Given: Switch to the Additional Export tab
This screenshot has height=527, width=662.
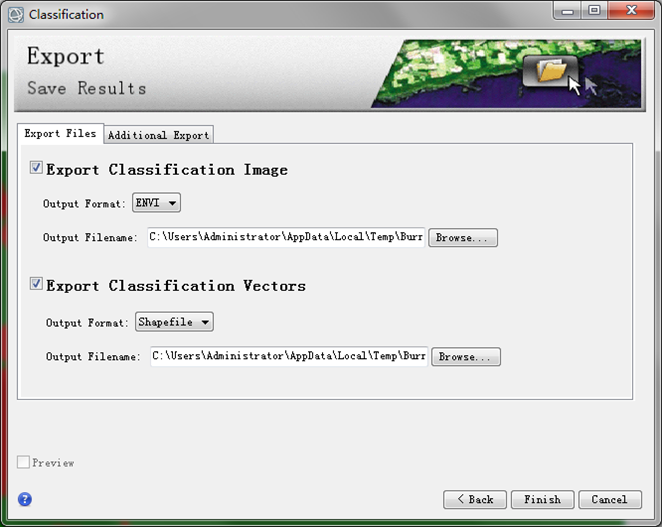Looking at the screenshot, I should click(x=159, y=135).
